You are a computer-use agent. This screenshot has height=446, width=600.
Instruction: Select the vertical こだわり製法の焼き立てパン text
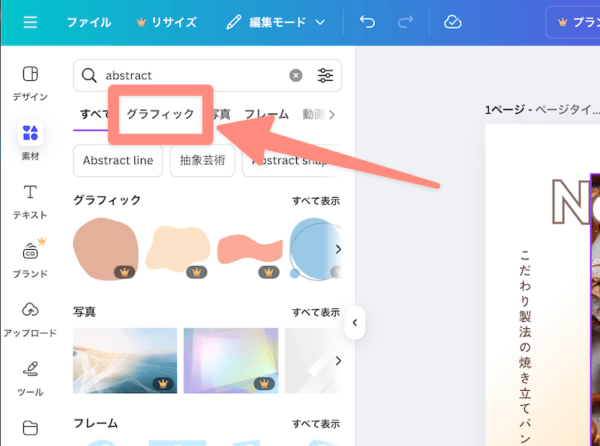point(525,347)
